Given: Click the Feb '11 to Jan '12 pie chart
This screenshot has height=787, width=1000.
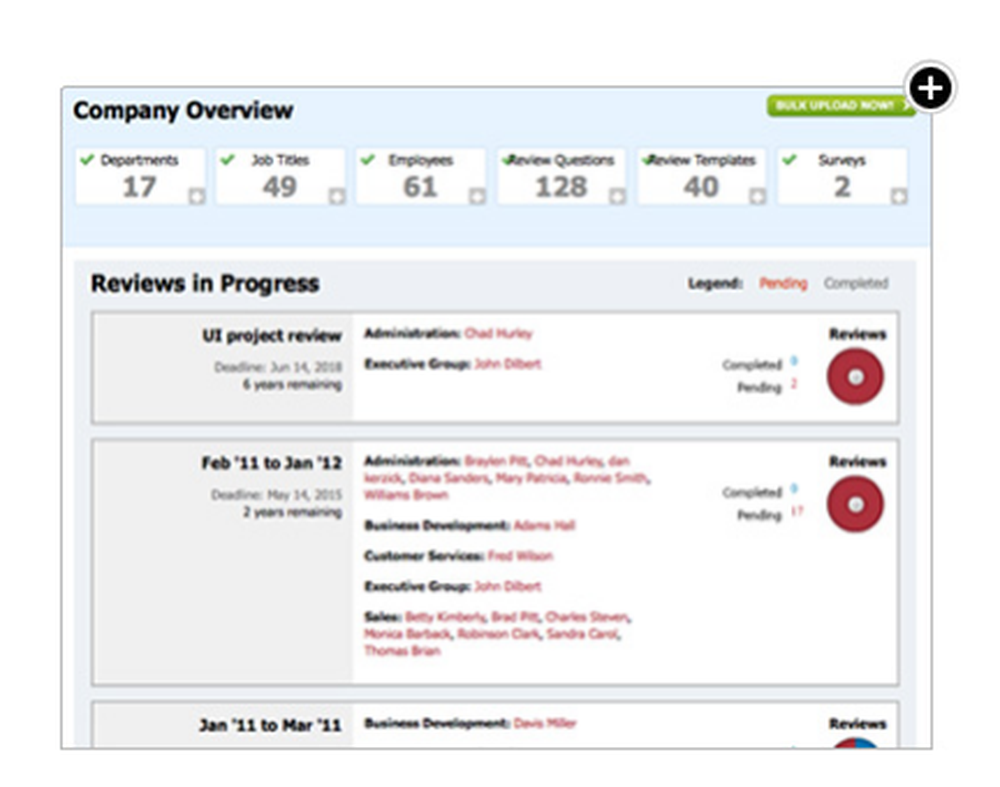Looking at the screenshot, I should pyautogui.click(x=855, y=504).
